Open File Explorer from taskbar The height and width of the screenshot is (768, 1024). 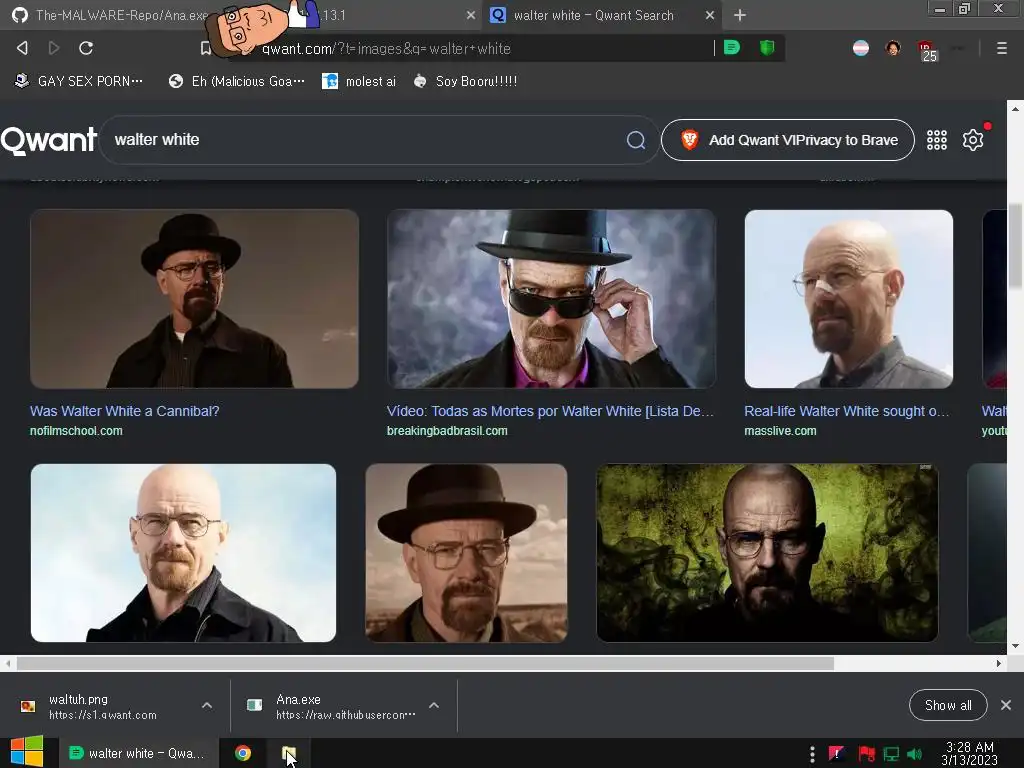point(289,754)
